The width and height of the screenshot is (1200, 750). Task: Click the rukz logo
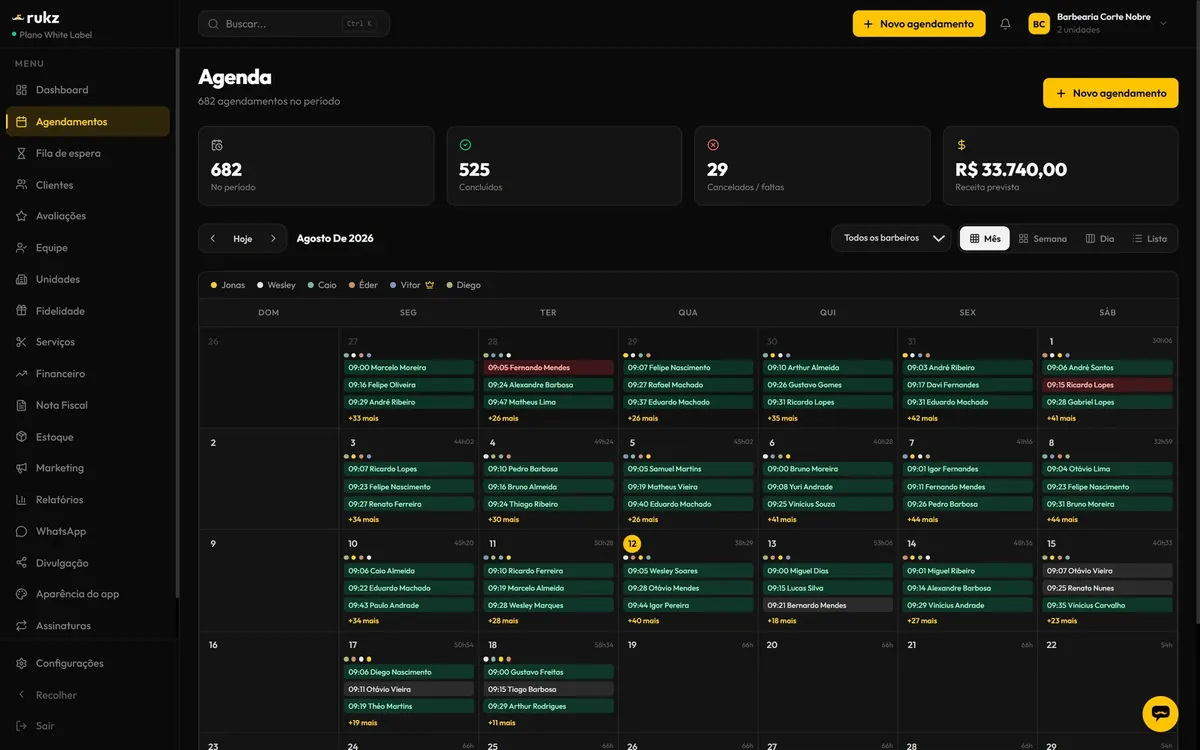37,17
